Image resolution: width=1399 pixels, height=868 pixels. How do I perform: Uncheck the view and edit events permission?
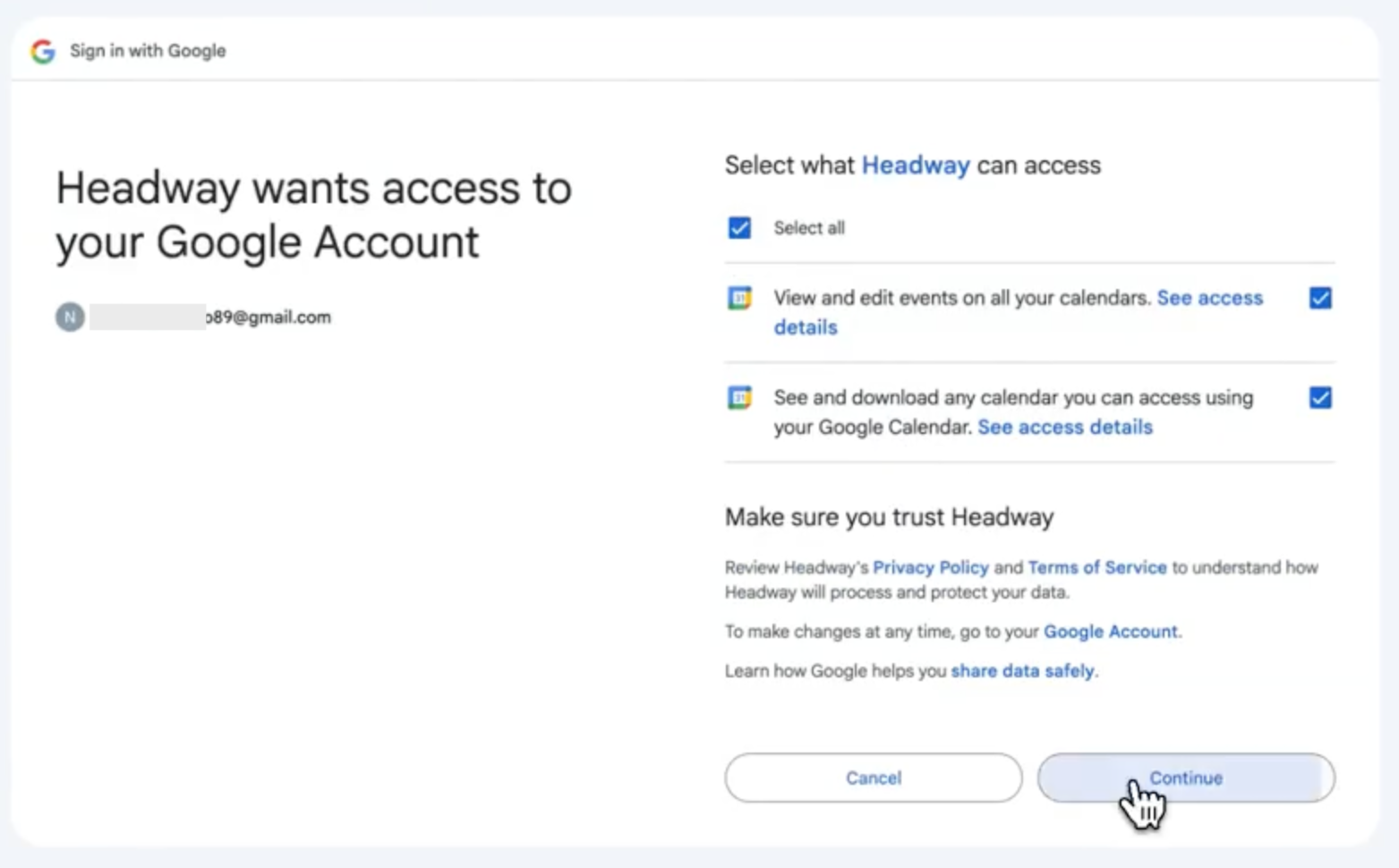(1320, 298)
